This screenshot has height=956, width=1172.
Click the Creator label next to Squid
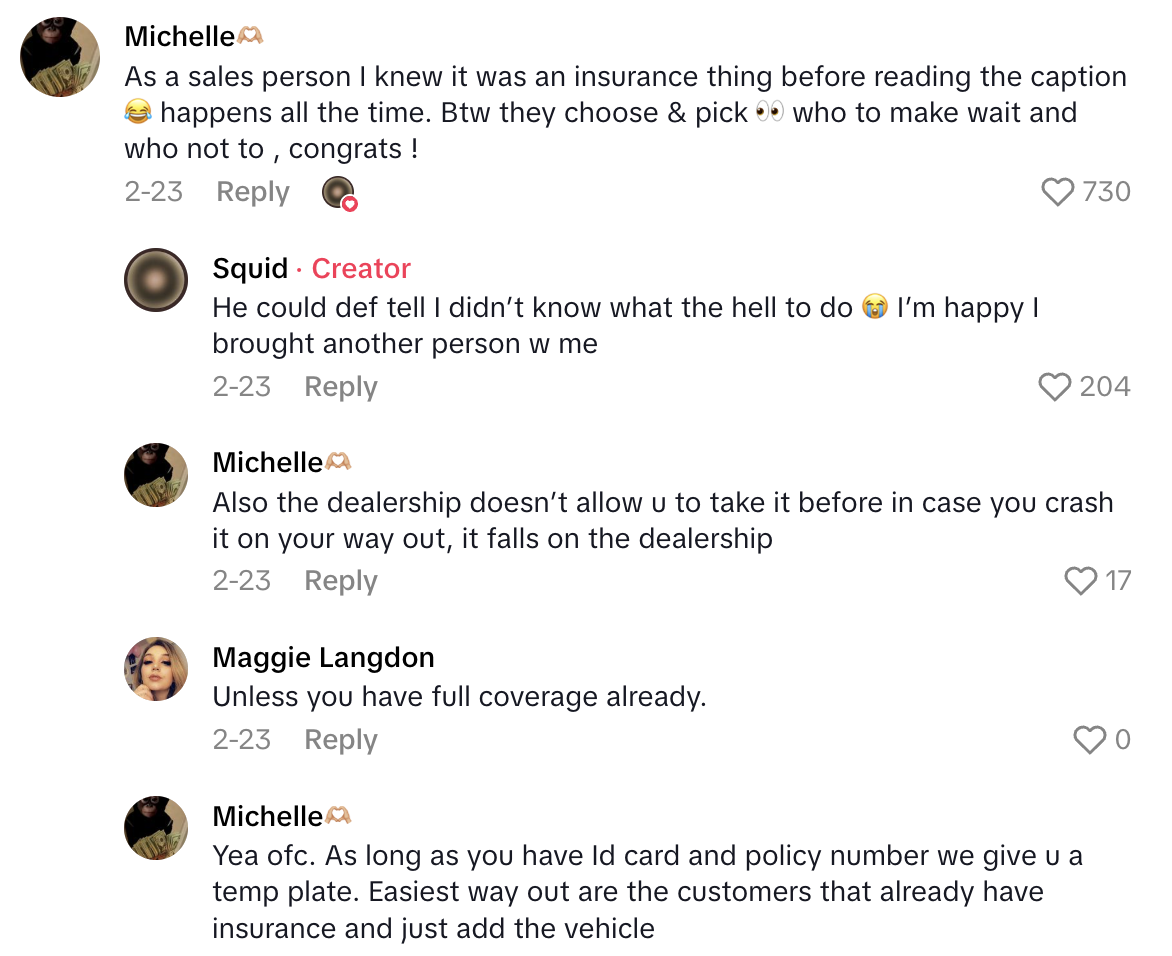[x=361, y=269]
